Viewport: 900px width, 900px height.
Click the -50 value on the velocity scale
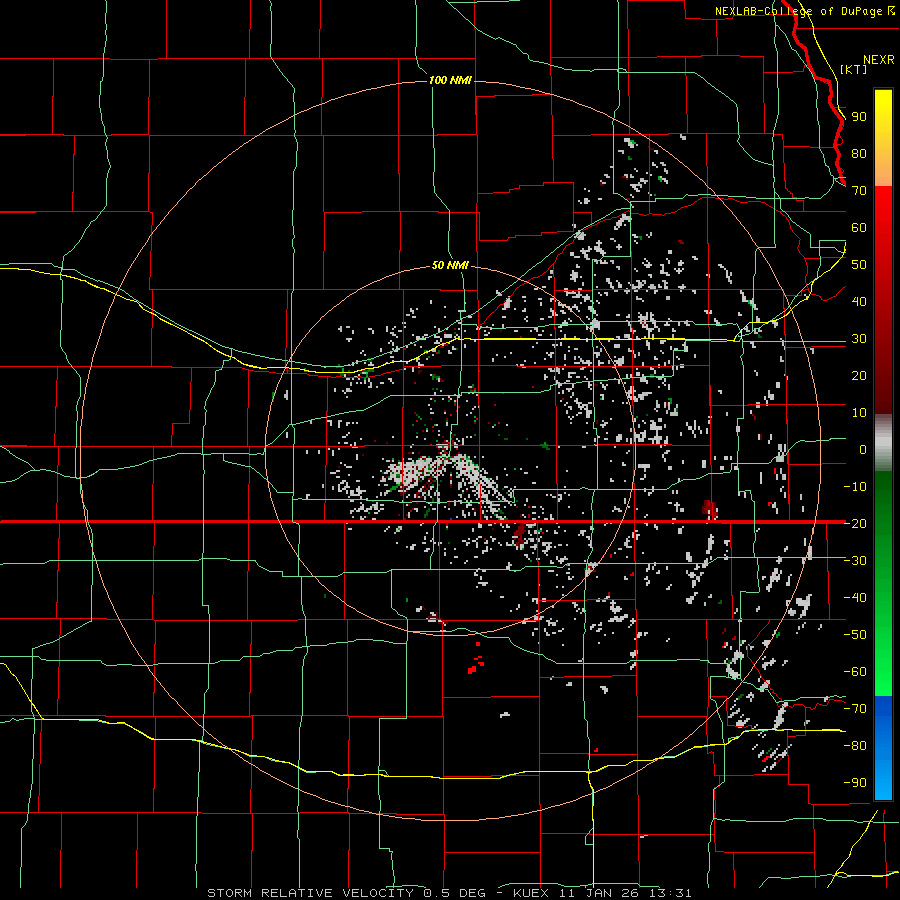(855, 635)
